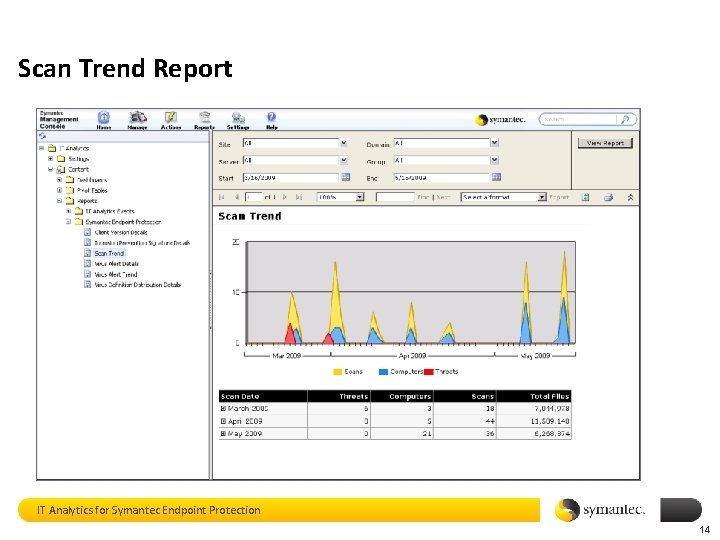Click the Total Files column header
The width and height of the screenshot is (720, 540).
tap(534, 396)
